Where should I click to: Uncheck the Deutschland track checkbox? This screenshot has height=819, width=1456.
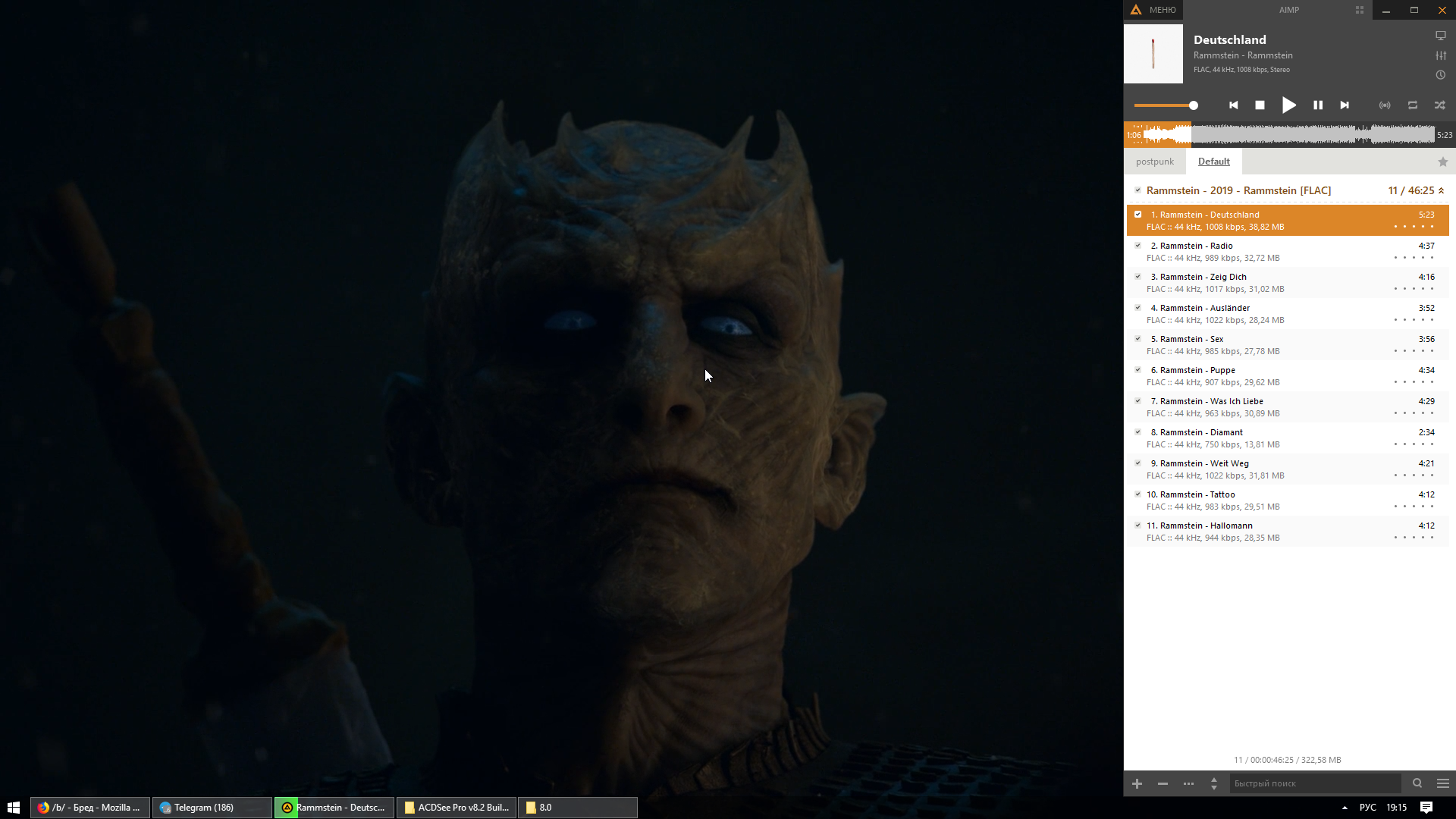pos(1137,215)
